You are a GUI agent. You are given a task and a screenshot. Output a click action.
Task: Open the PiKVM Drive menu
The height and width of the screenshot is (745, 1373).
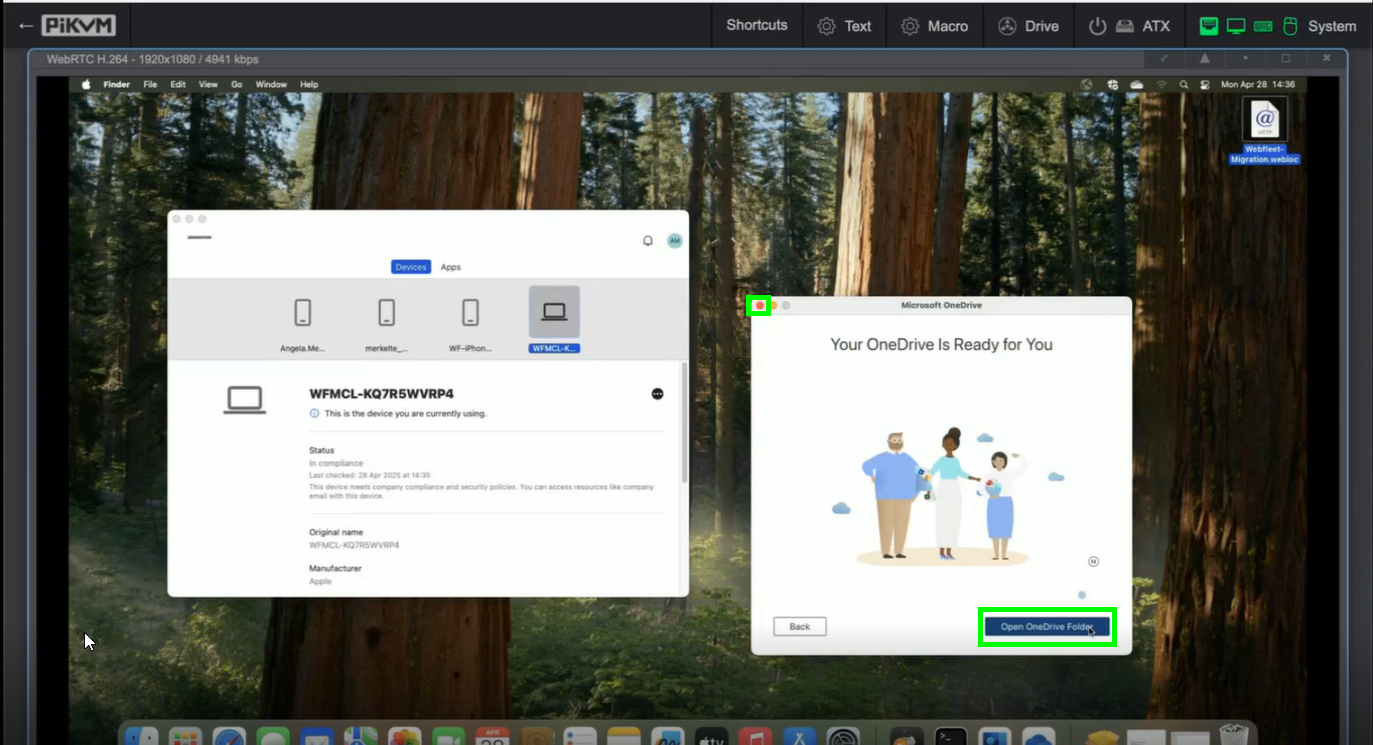[x=1028, y=26]
